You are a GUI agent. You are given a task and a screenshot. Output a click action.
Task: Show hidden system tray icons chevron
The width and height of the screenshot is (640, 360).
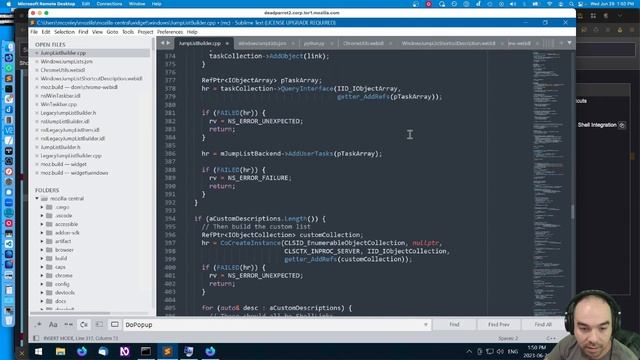point(469,351)
